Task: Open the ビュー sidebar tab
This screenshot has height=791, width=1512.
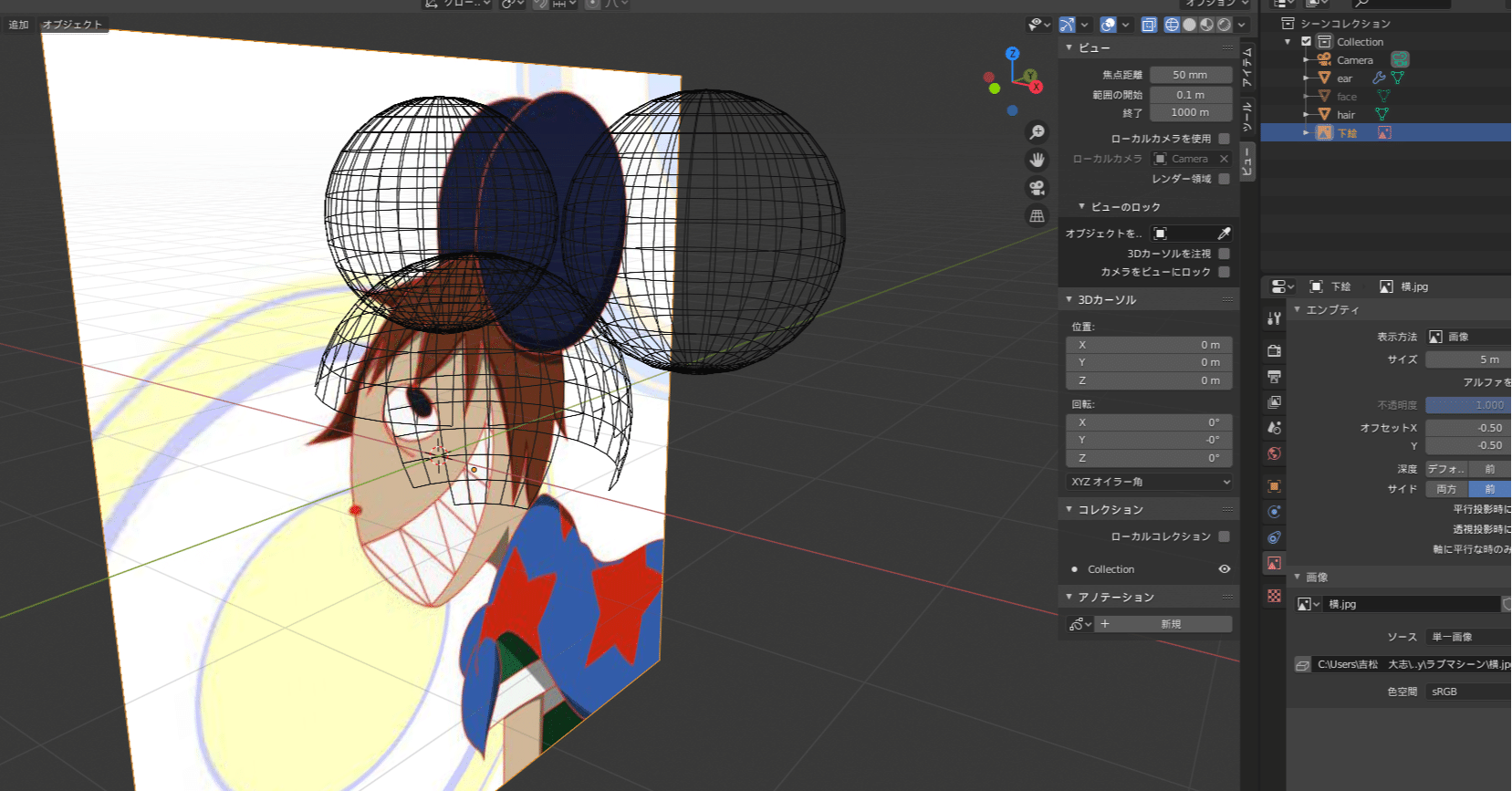Action: (x=1247, y=161)
